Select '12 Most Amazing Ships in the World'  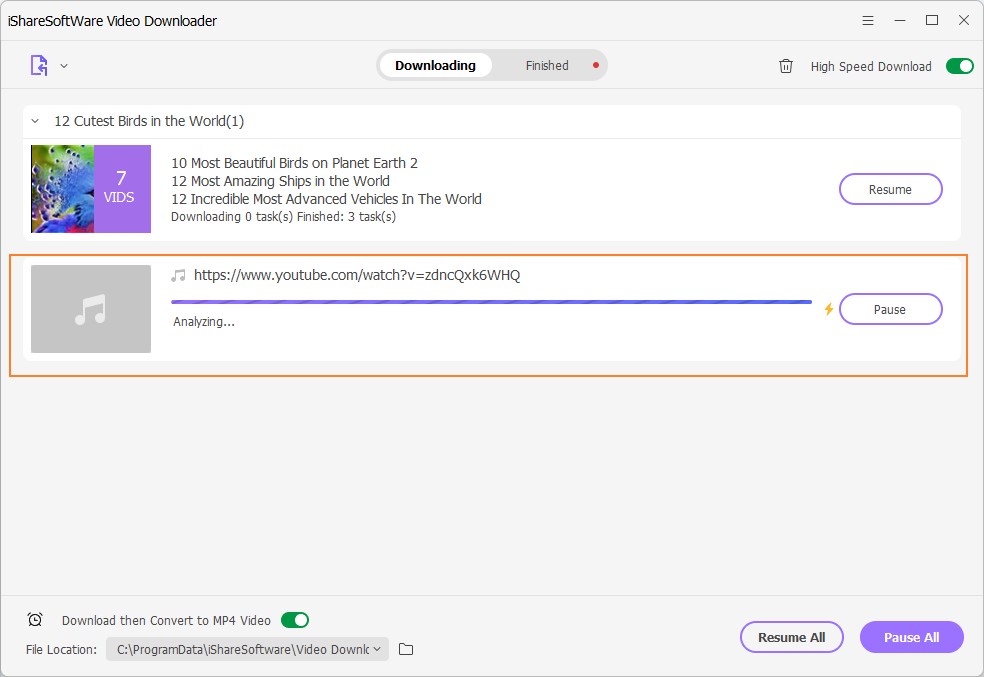[x=281, y=181]
